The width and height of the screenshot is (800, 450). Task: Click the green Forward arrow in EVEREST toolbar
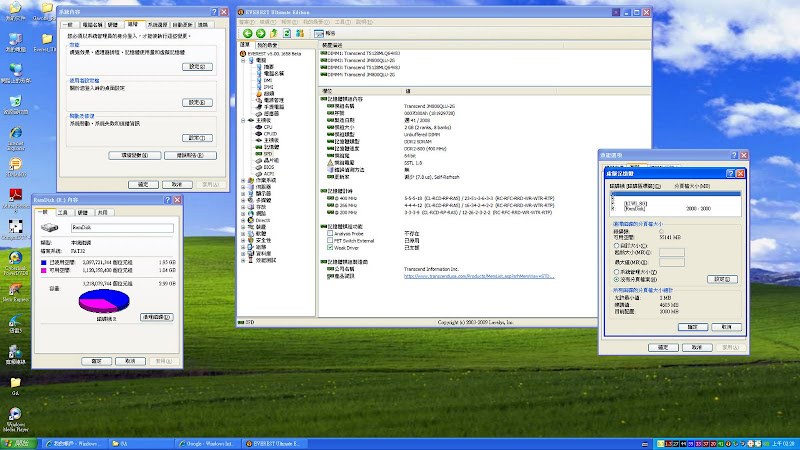259,33
